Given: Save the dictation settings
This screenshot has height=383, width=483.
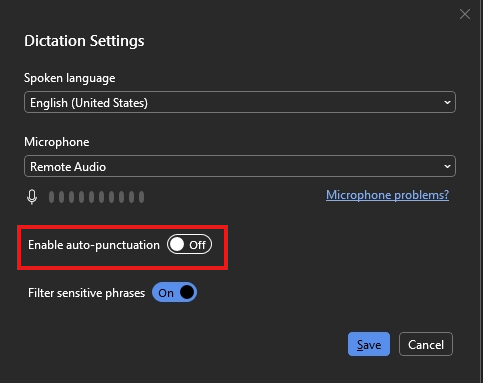Looking at the screenshot, I should click(x=369, y=344).
